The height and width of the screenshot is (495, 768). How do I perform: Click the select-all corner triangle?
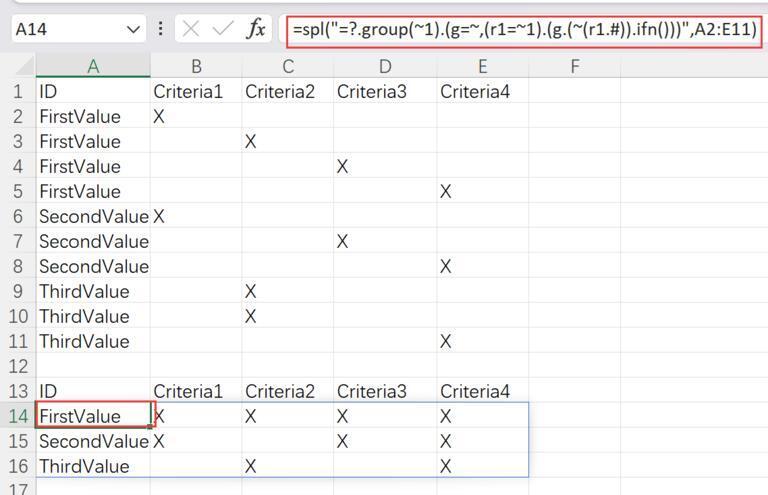pyautogui.click(x=24, y=66)
